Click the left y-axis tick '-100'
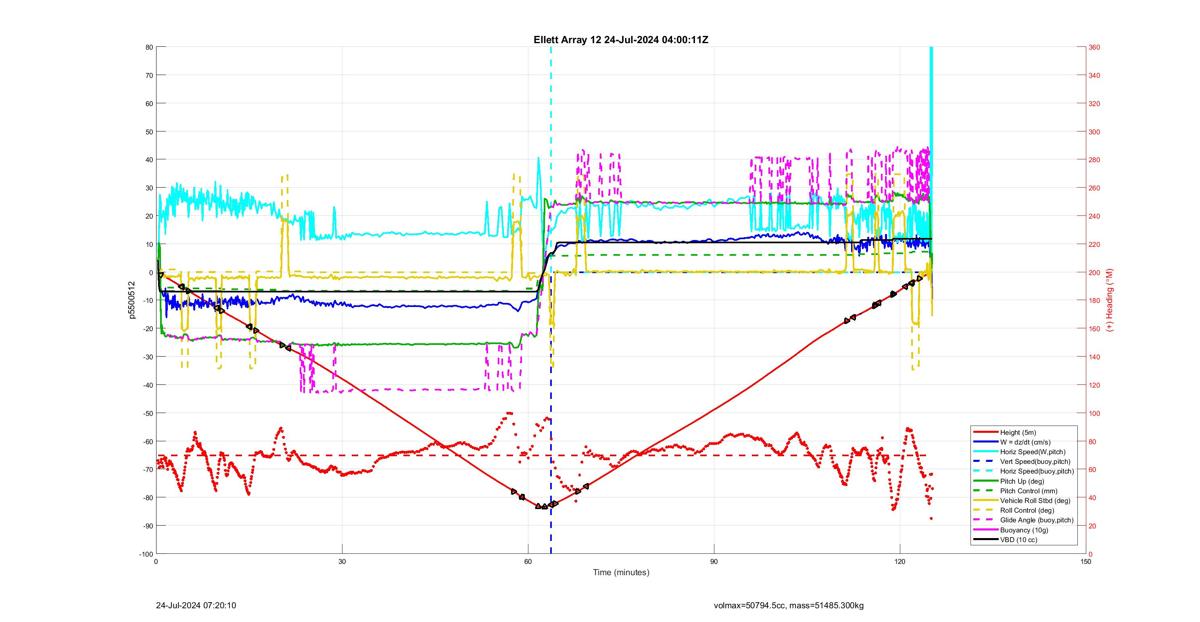This screenshot has width=1200, height=622. pos(146,554)
